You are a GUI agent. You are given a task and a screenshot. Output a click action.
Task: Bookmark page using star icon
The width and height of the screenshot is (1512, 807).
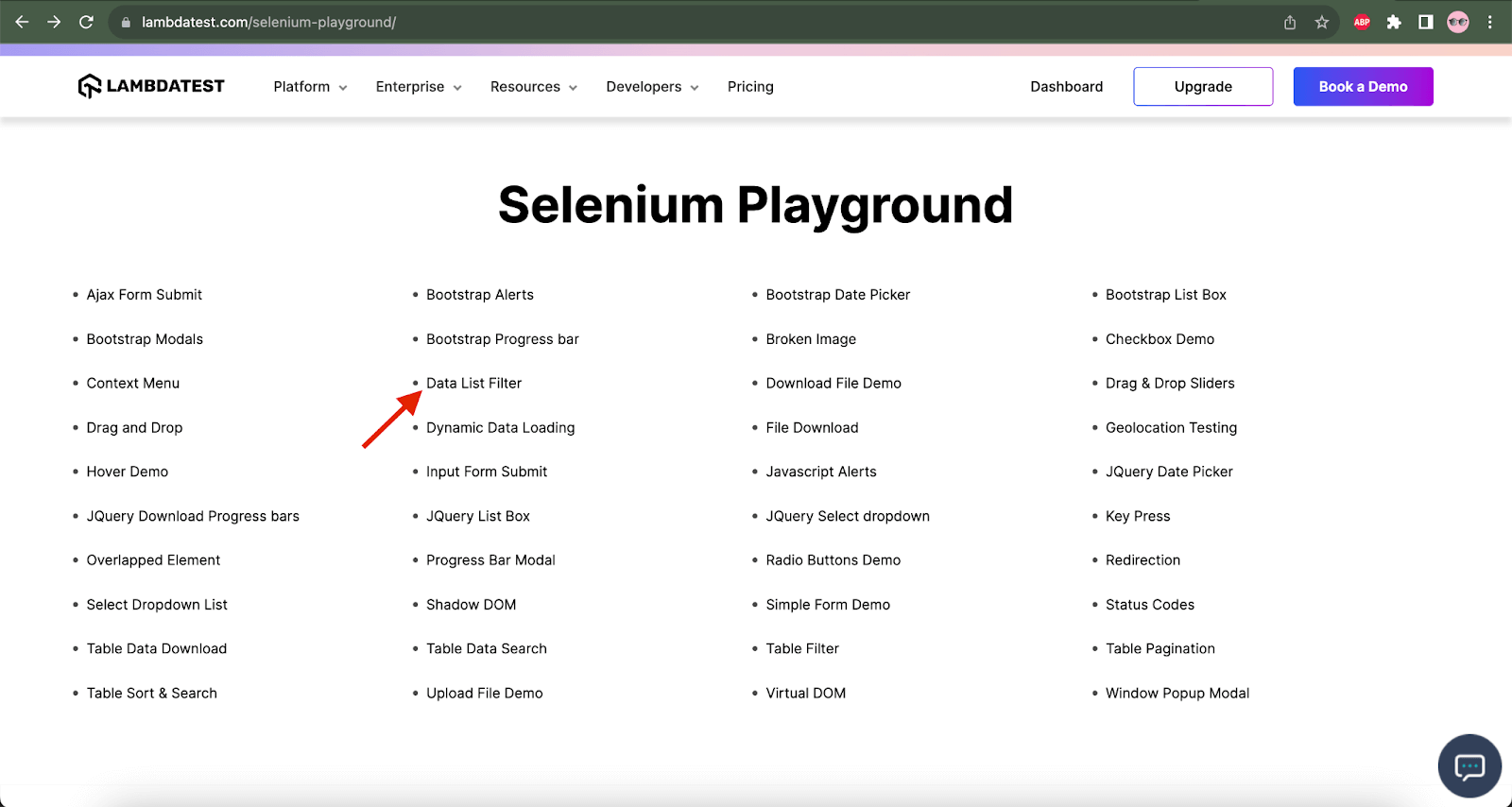coord(1321,22)
